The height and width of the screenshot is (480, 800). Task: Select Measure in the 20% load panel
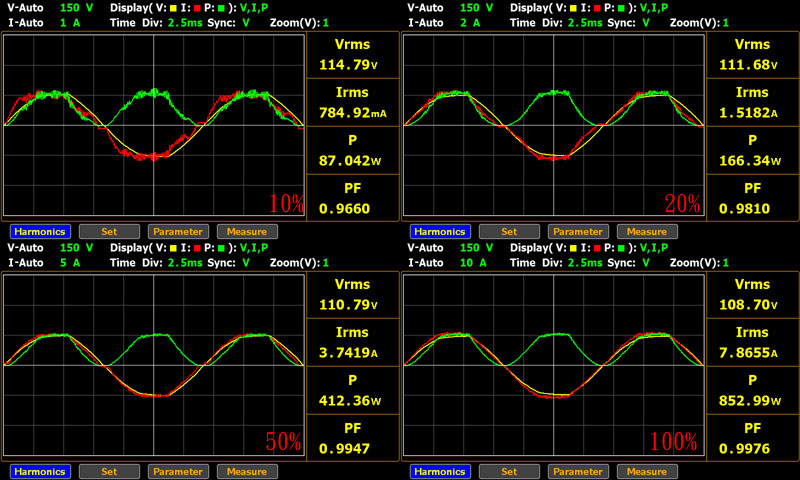pos(647,232)
